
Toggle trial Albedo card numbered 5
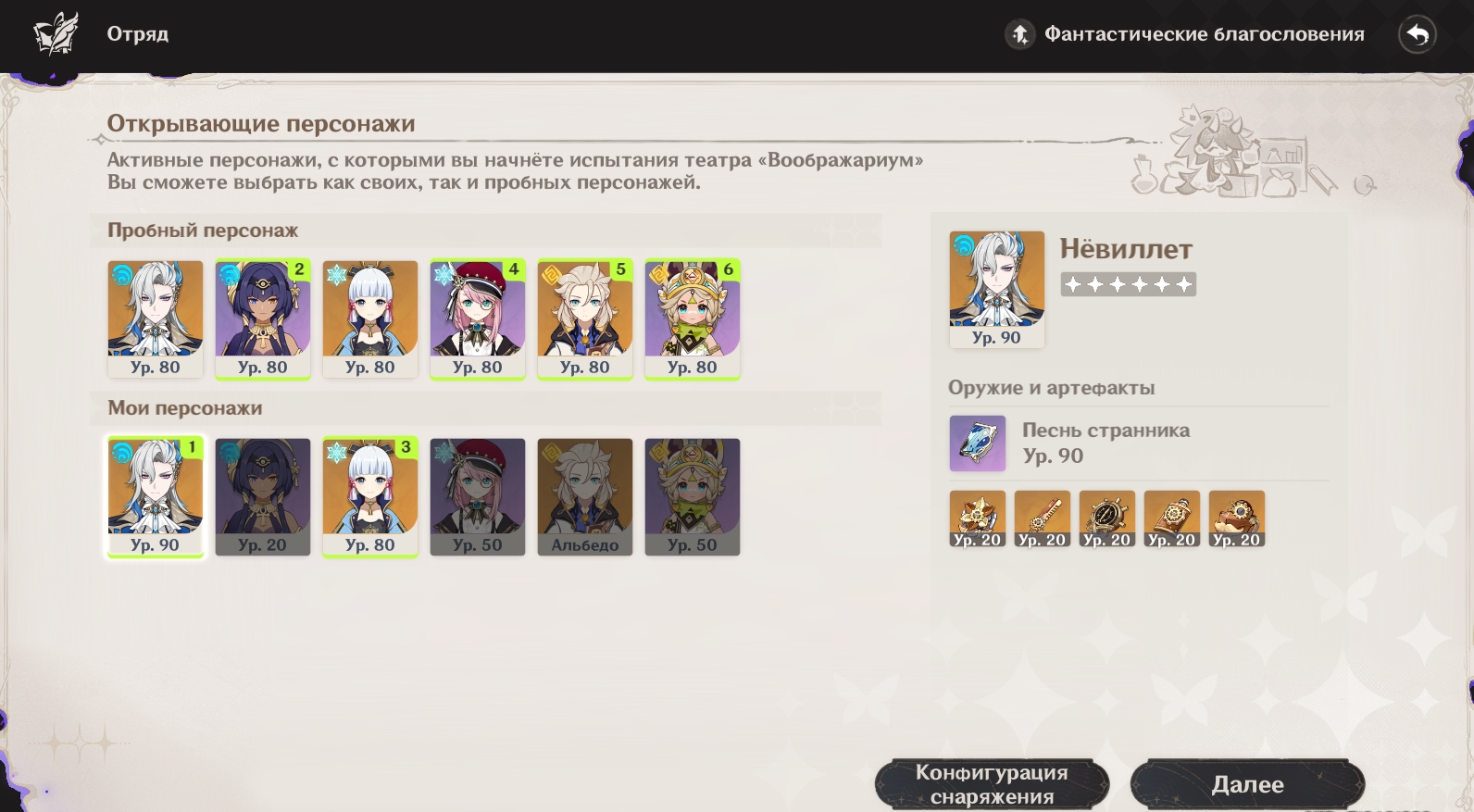pos(585,319)
